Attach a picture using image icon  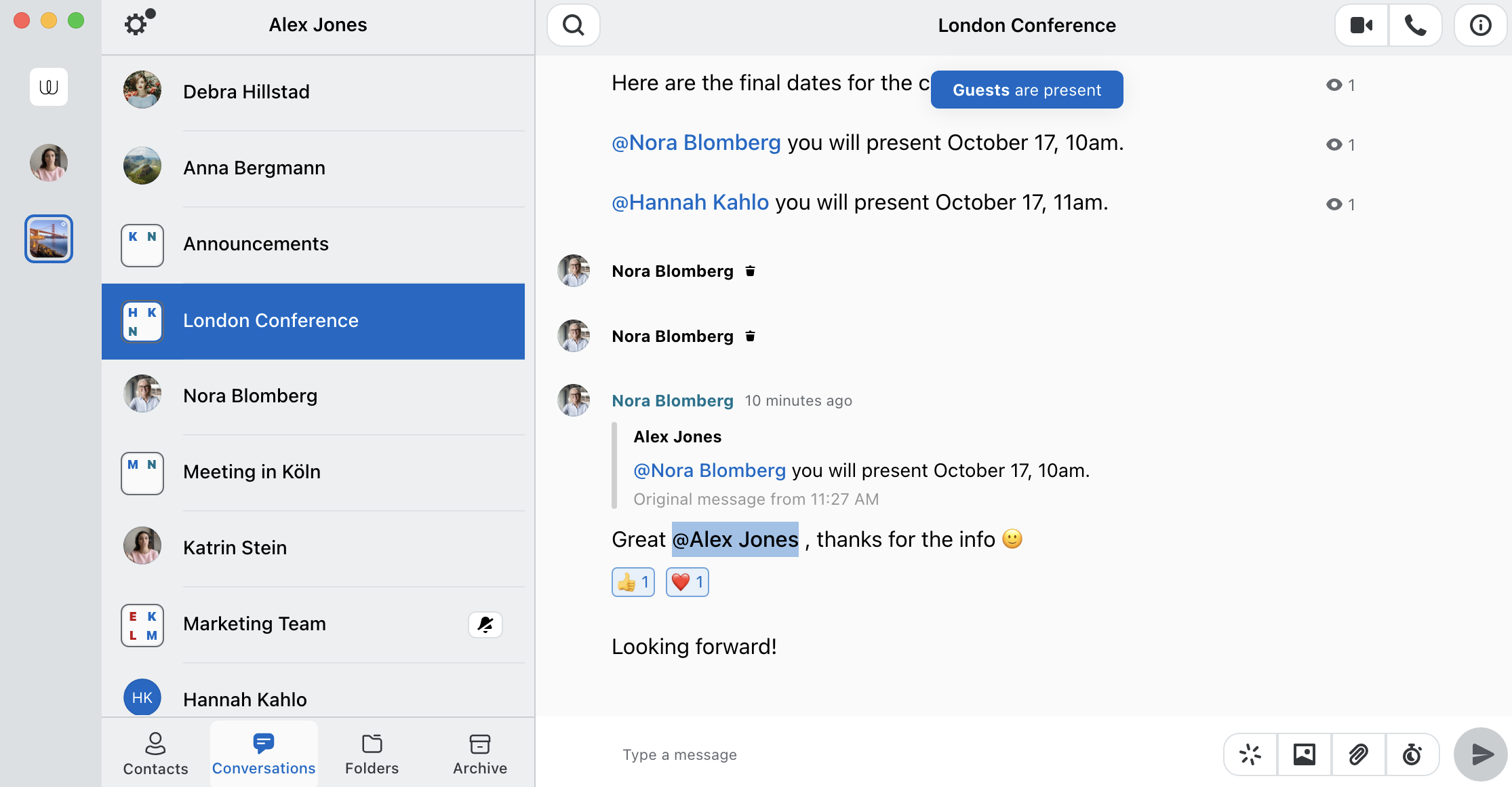click(1305, 754)
